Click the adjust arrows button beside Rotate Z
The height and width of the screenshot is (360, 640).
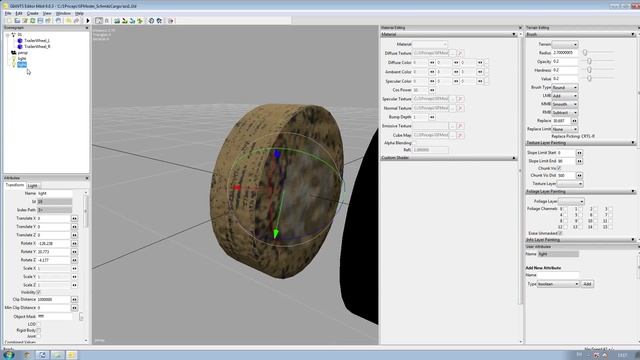point(74,260)
